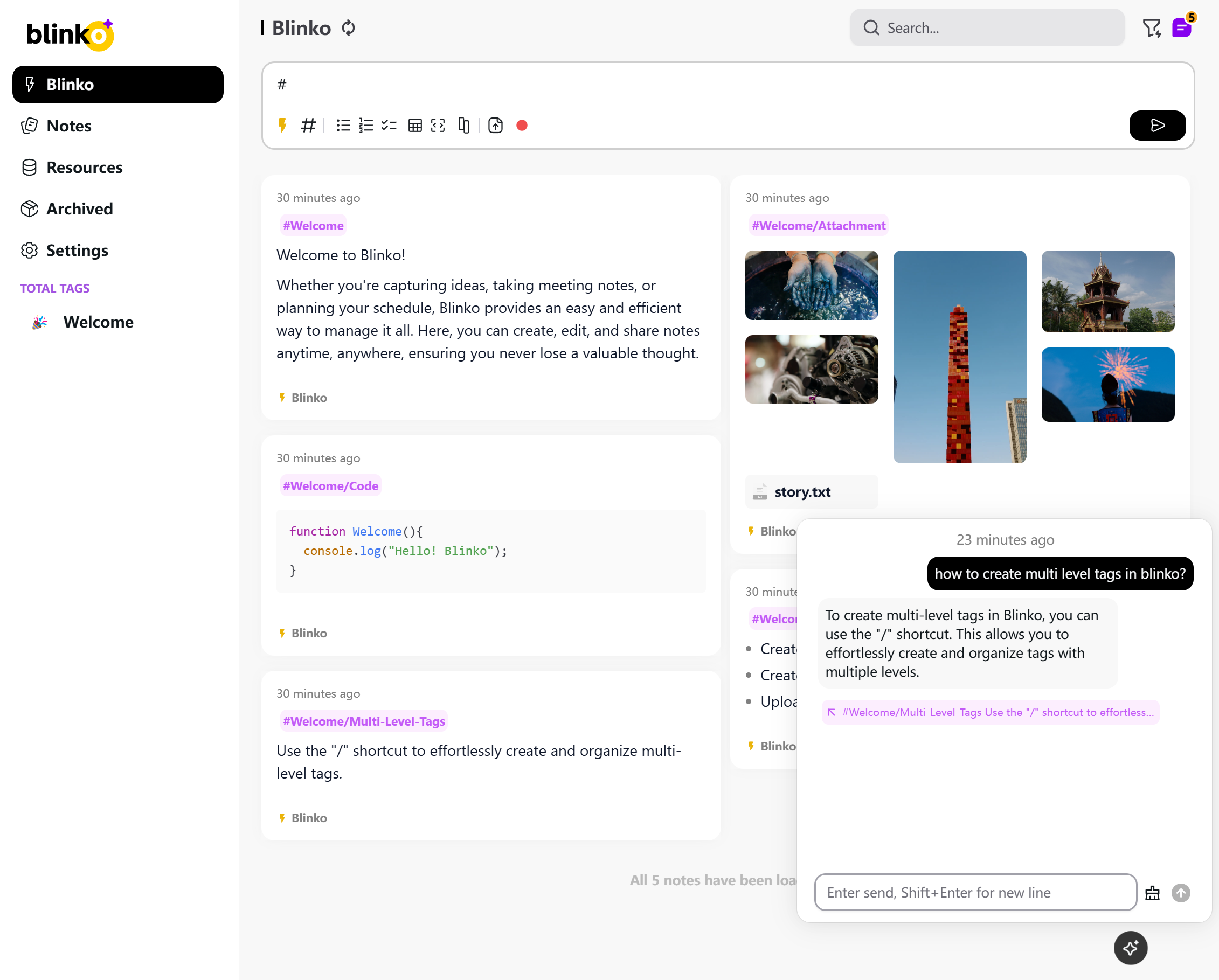
Task: Open the Archived section
Action: click(x=117, y=208)
